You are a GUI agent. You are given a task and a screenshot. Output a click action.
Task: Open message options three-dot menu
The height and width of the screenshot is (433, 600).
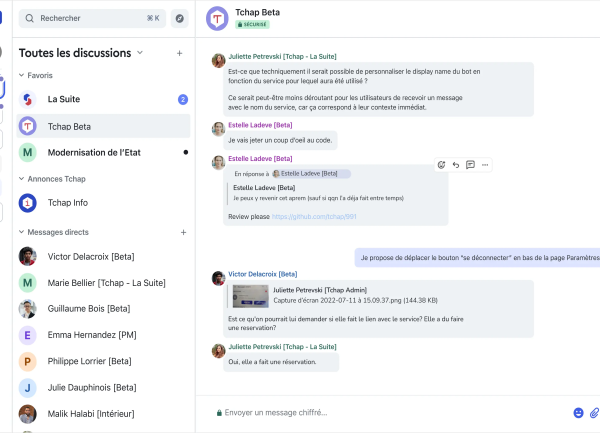pyautogui.click(x=485, y=165)
